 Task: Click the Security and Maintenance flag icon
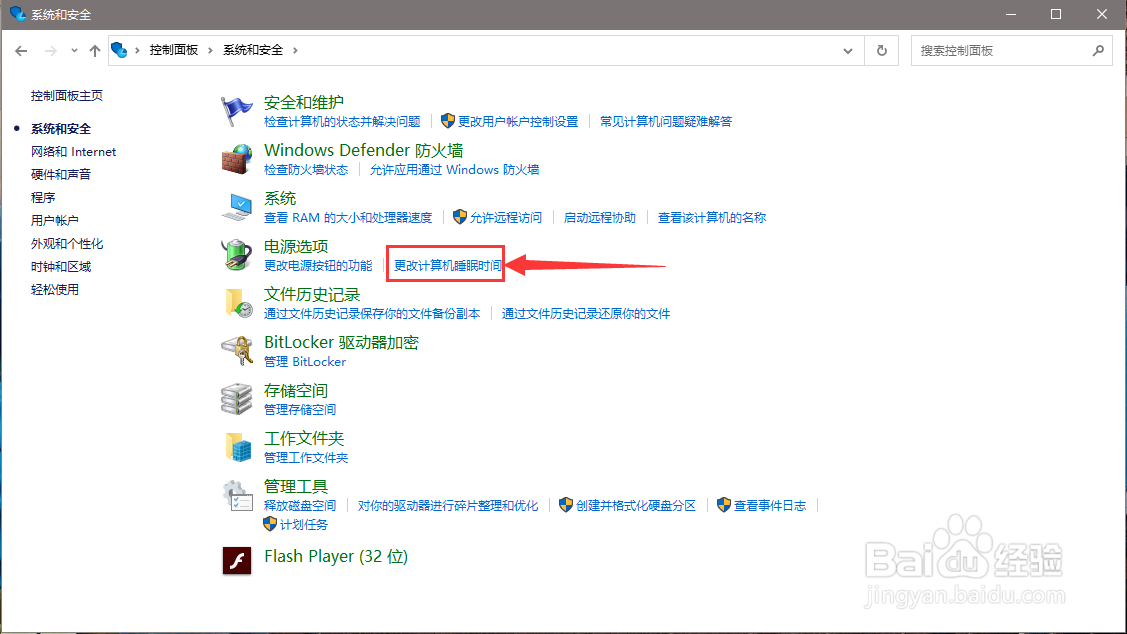pos(237,110)
